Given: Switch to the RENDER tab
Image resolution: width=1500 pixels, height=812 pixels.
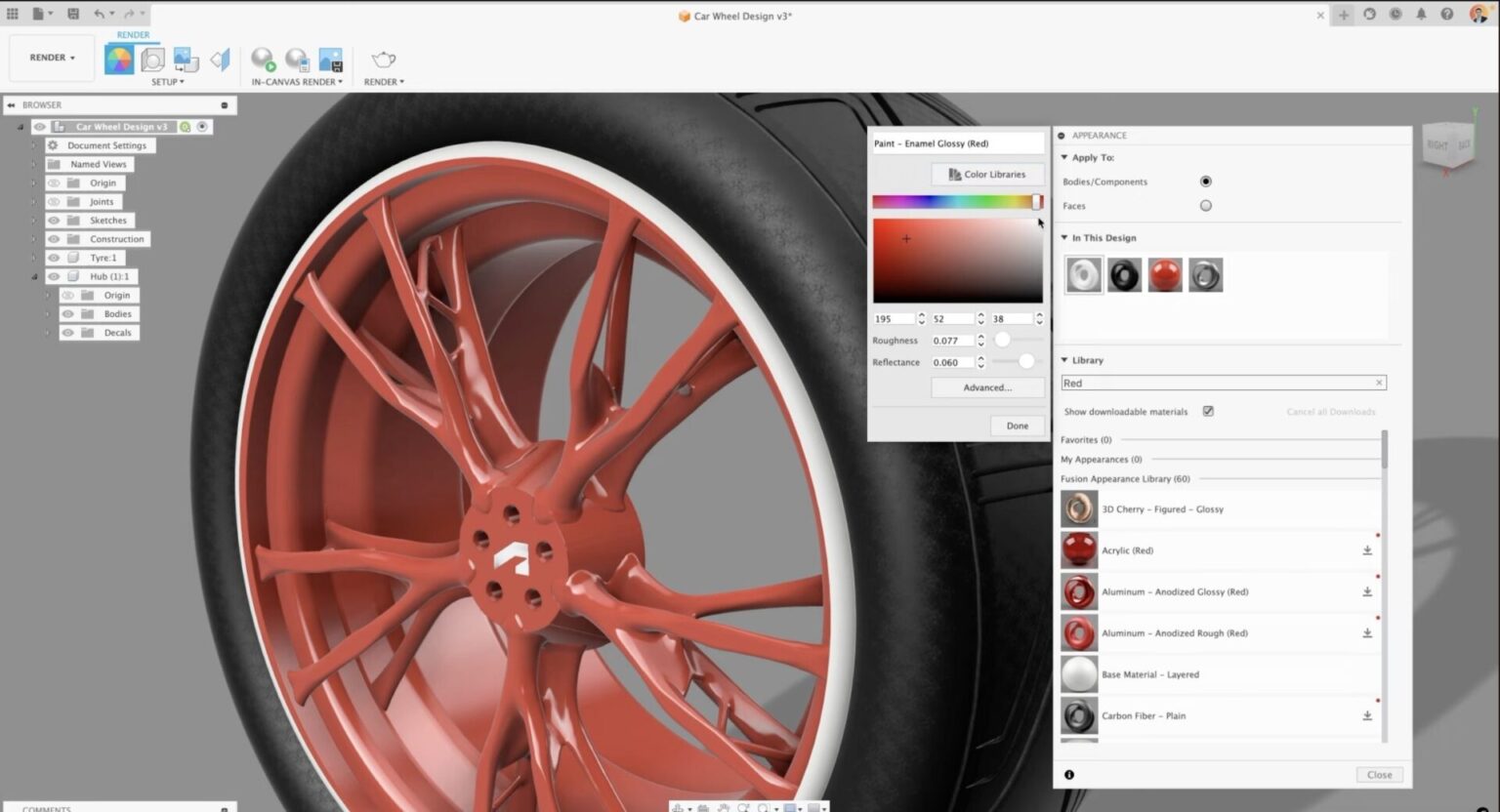Looking at the screenshot, I should coord(133,34).
